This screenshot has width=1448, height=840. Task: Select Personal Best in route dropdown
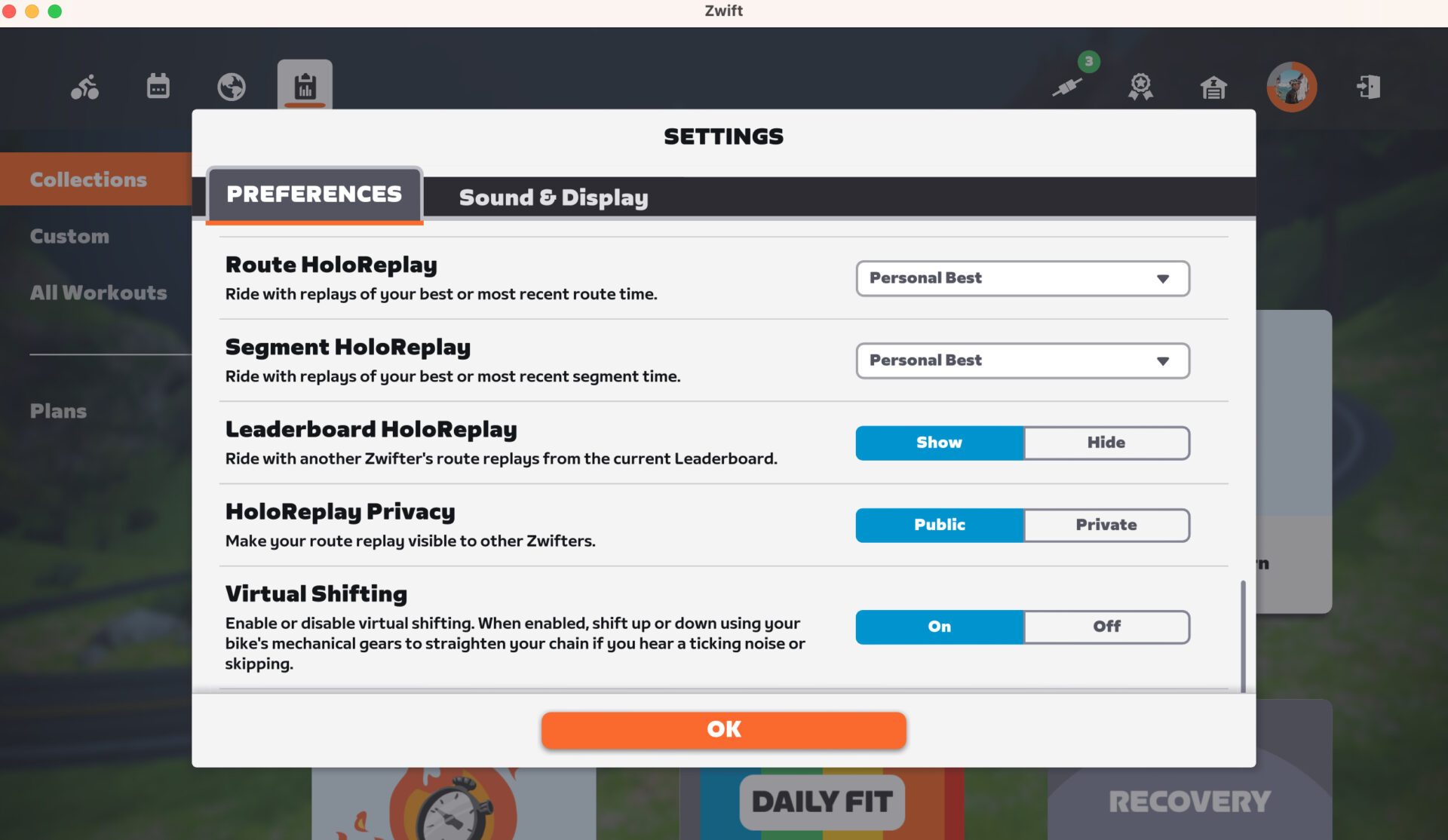click(x=1021, y=278)
